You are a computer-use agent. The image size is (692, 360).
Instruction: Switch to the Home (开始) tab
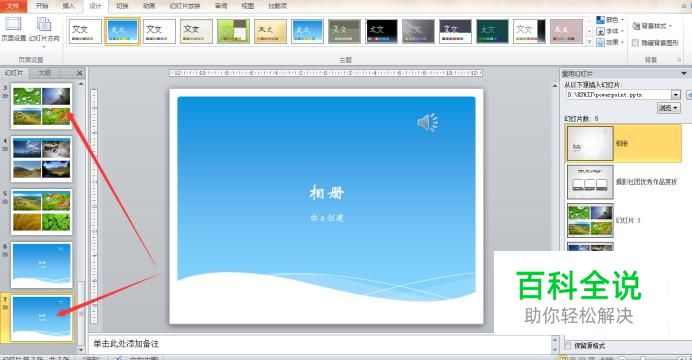(42, 6)
